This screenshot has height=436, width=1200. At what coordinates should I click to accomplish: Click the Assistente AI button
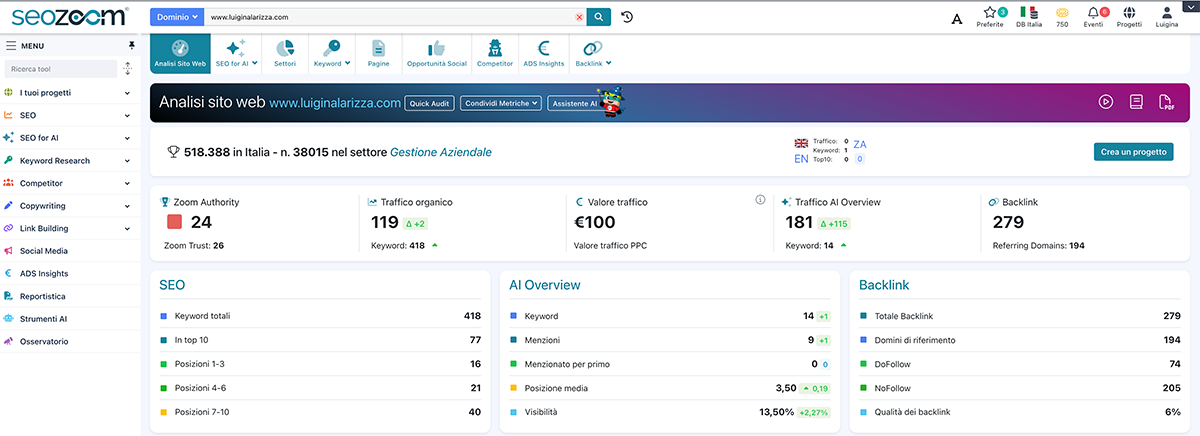pyautogui.click(x=574, y=103)
